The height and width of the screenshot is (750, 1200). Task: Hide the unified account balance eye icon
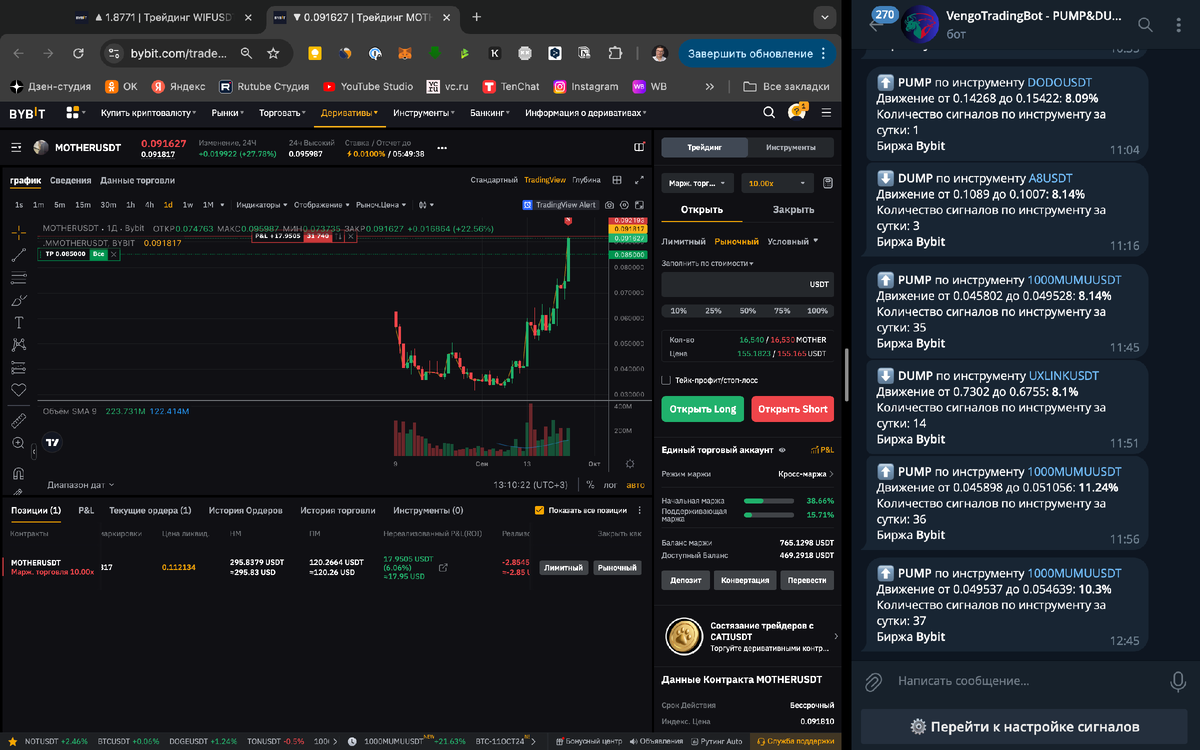782,450
